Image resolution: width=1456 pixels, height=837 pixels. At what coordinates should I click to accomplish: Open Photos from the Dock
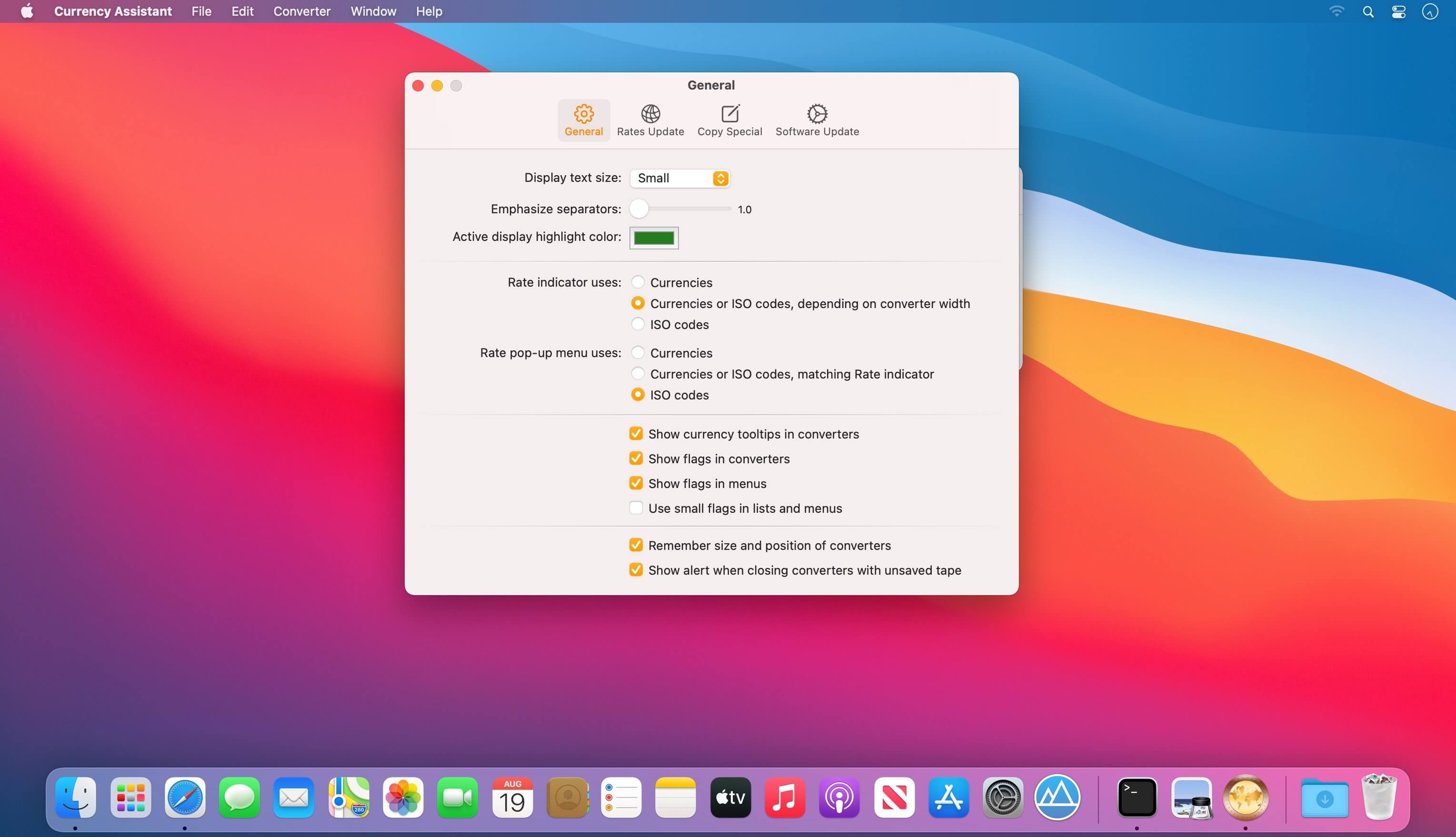point(403,797)
